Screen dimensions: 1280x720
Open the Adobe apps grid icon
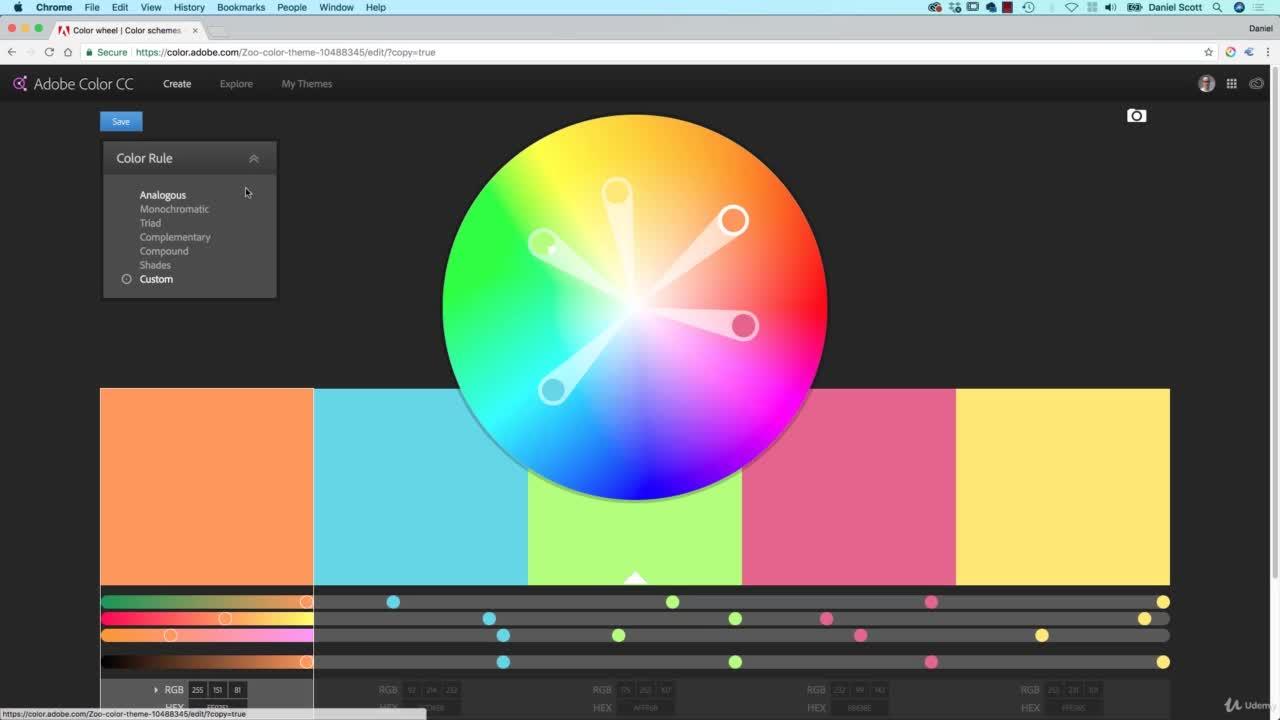(x=1232, y=83)
